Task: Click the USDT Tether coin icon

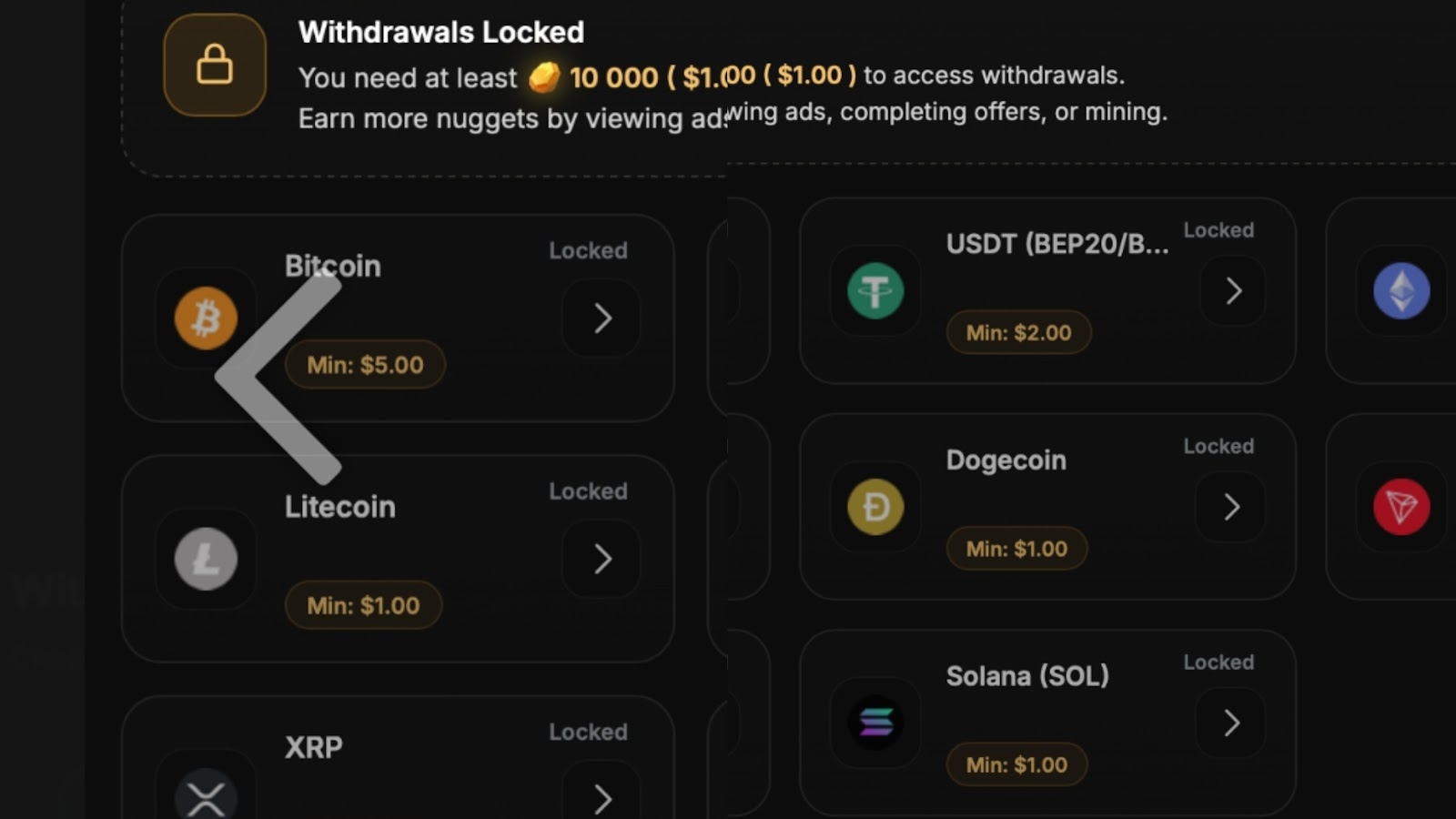Action: (x=875, y=291)
